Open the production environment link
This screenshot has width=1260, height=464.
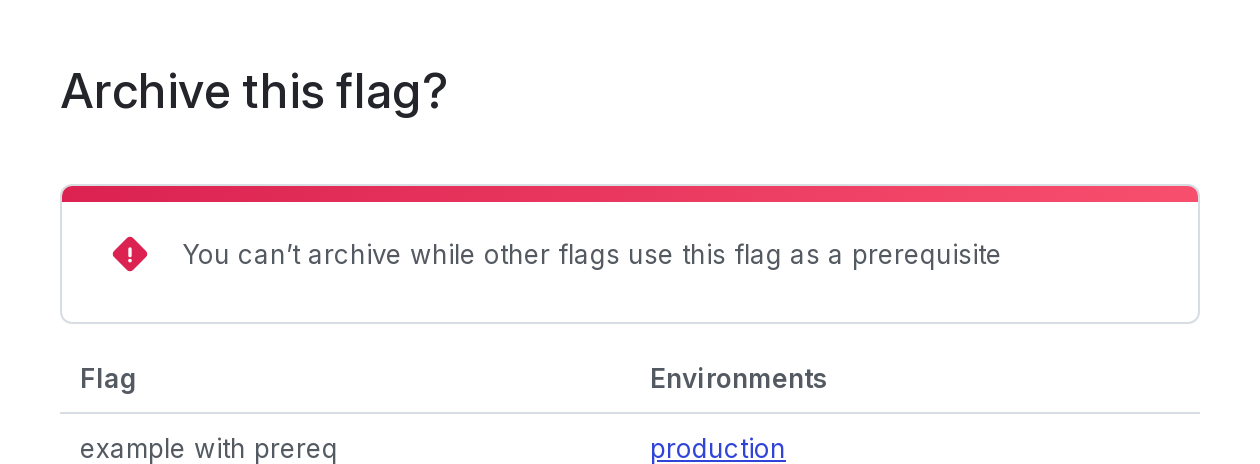click(717, 449)
